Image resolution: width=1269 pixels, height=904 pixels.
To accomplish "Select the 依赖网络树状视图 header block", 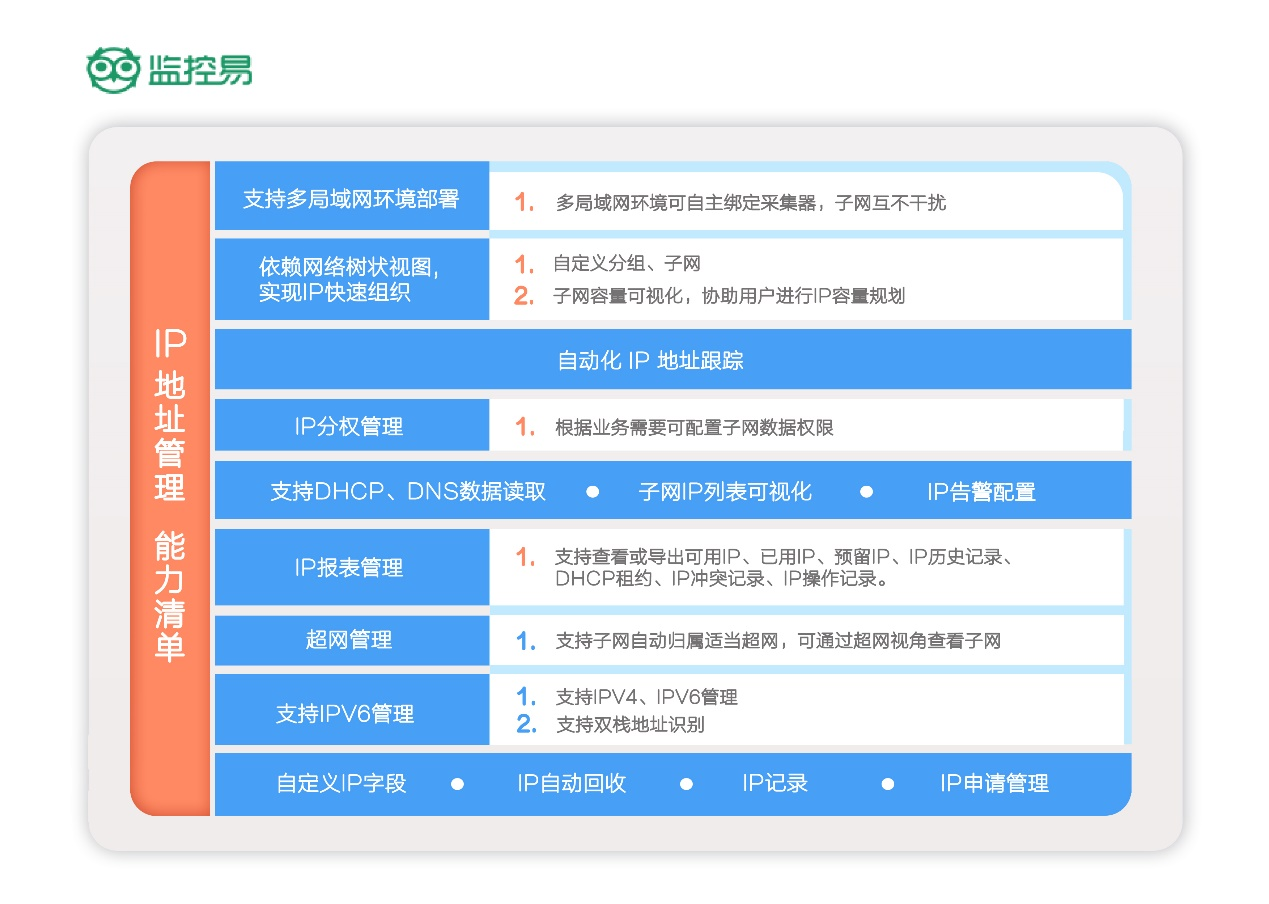I will coord(352,279).
